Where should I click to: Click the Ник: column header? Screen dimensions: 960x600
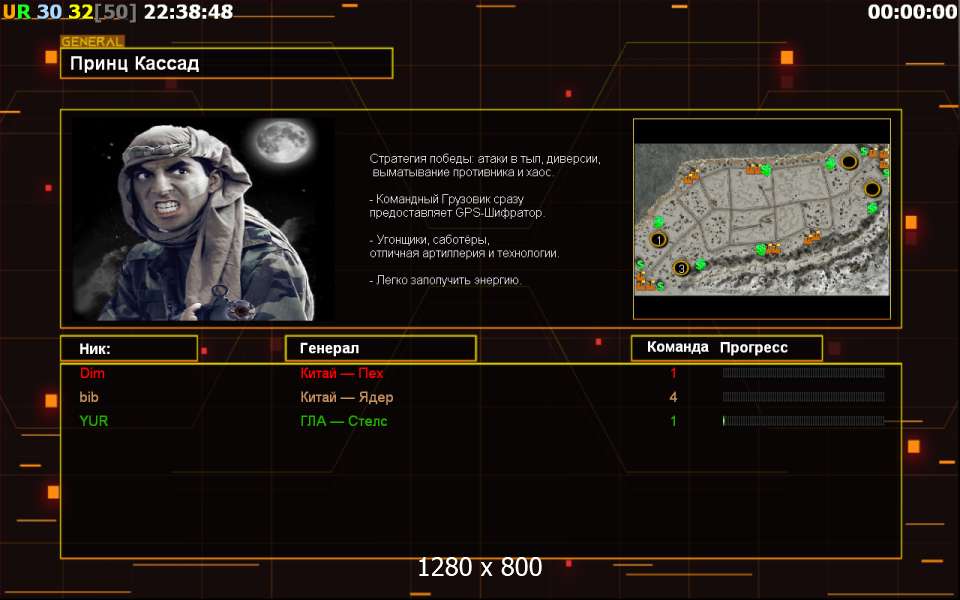click(x=128, y=348)
